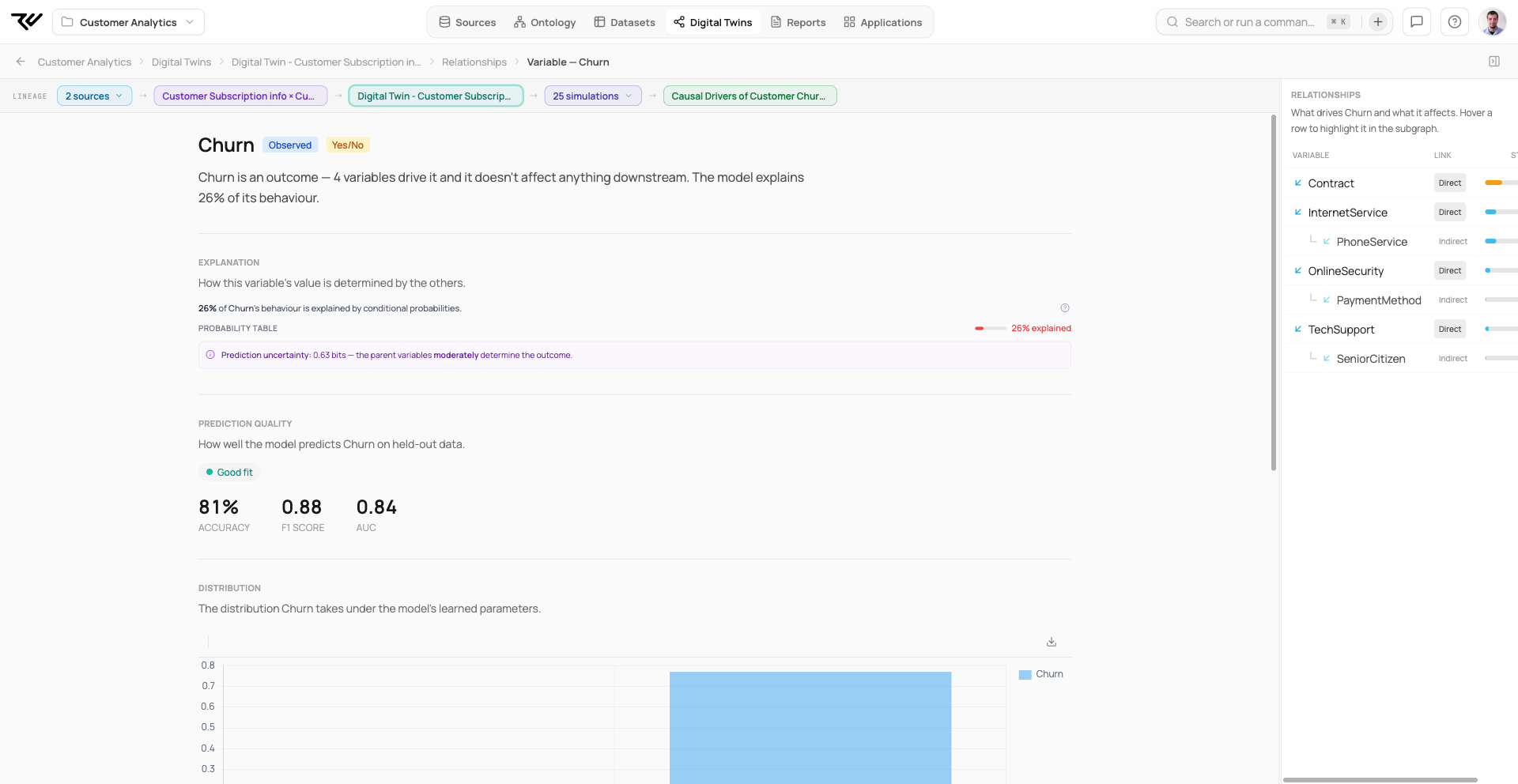Click the SeniorCitizen arrow icon
This screenshot has width=1518, height=784.
point(1327,358)
